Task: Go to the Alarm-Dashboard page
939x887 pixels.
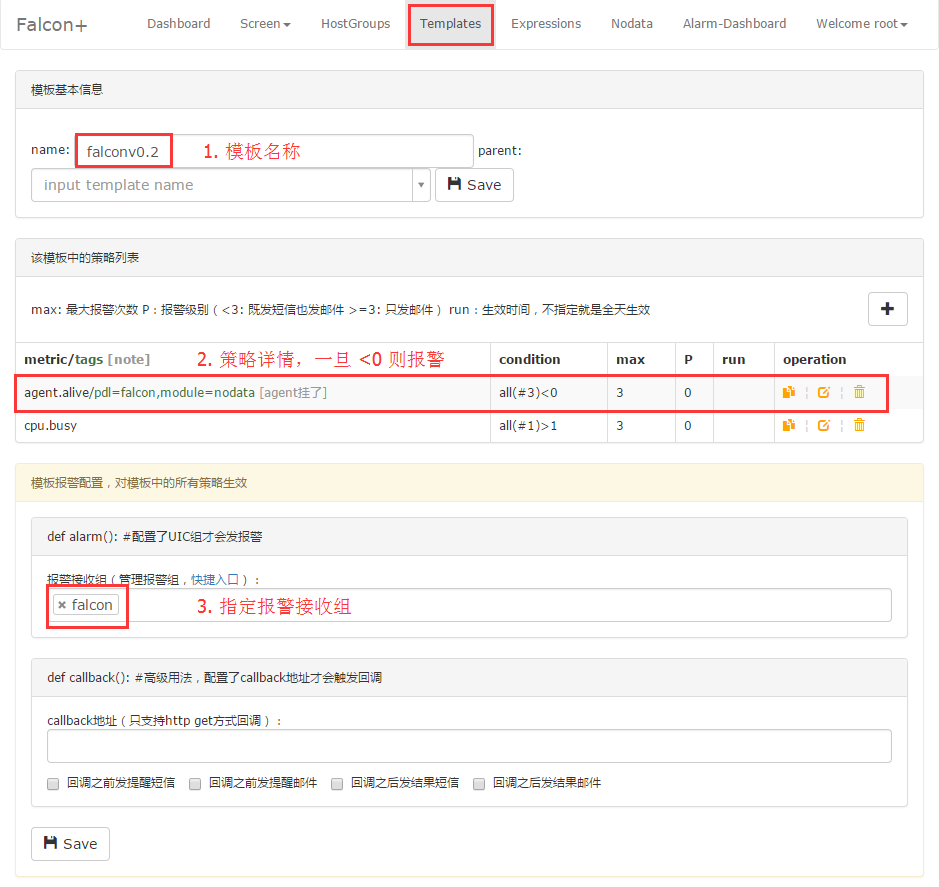Action: [x=734, y=24]
